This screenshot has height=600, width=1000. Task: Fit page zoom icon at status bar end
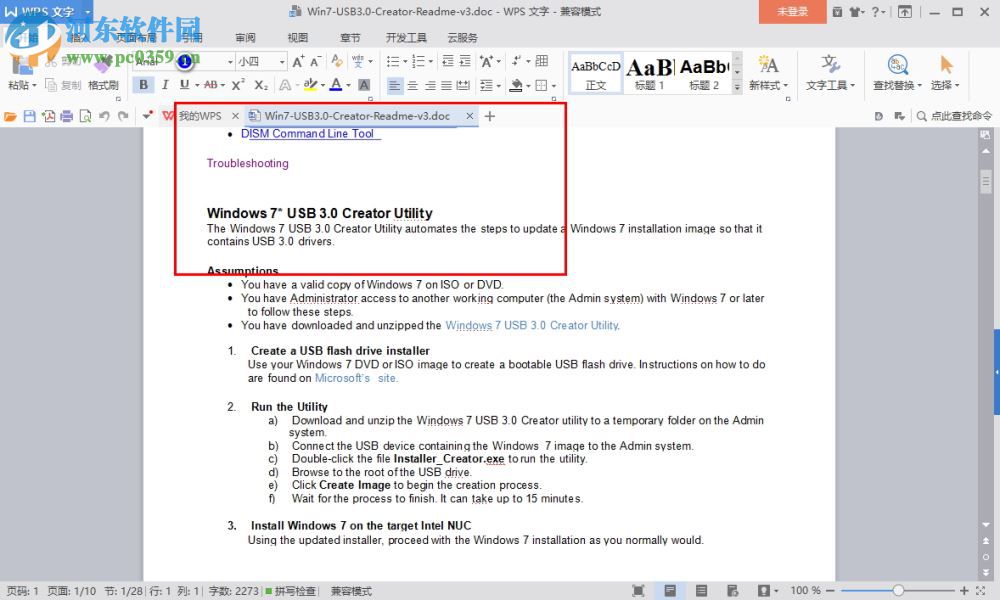coord(981,590)
